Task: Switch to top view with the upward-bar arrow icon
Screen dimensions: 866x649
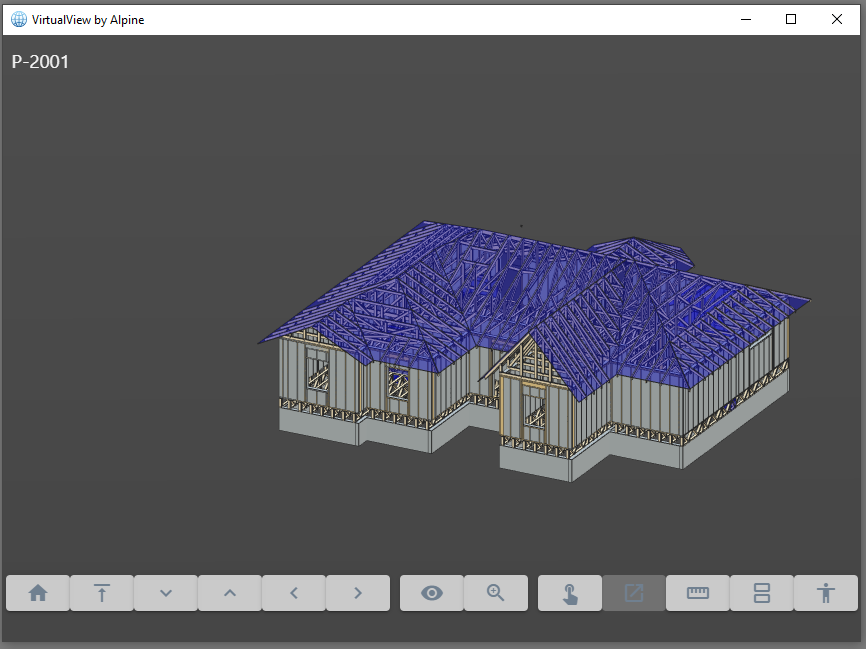Action: click(102, 593)
